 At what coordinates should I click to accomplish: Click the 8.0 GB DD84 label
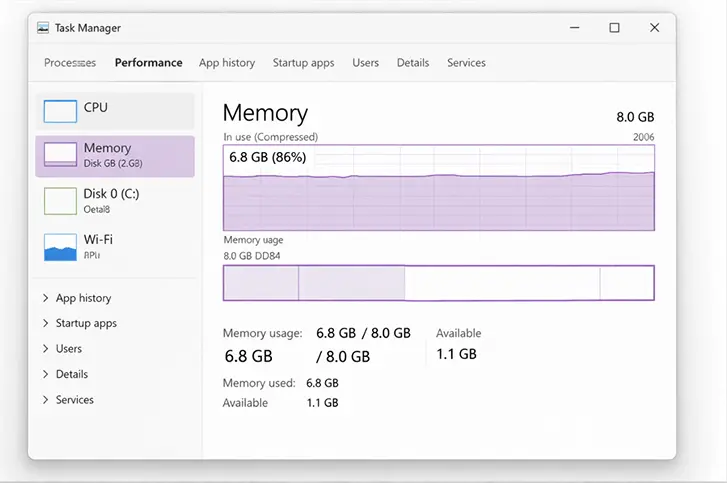[252, 256]
